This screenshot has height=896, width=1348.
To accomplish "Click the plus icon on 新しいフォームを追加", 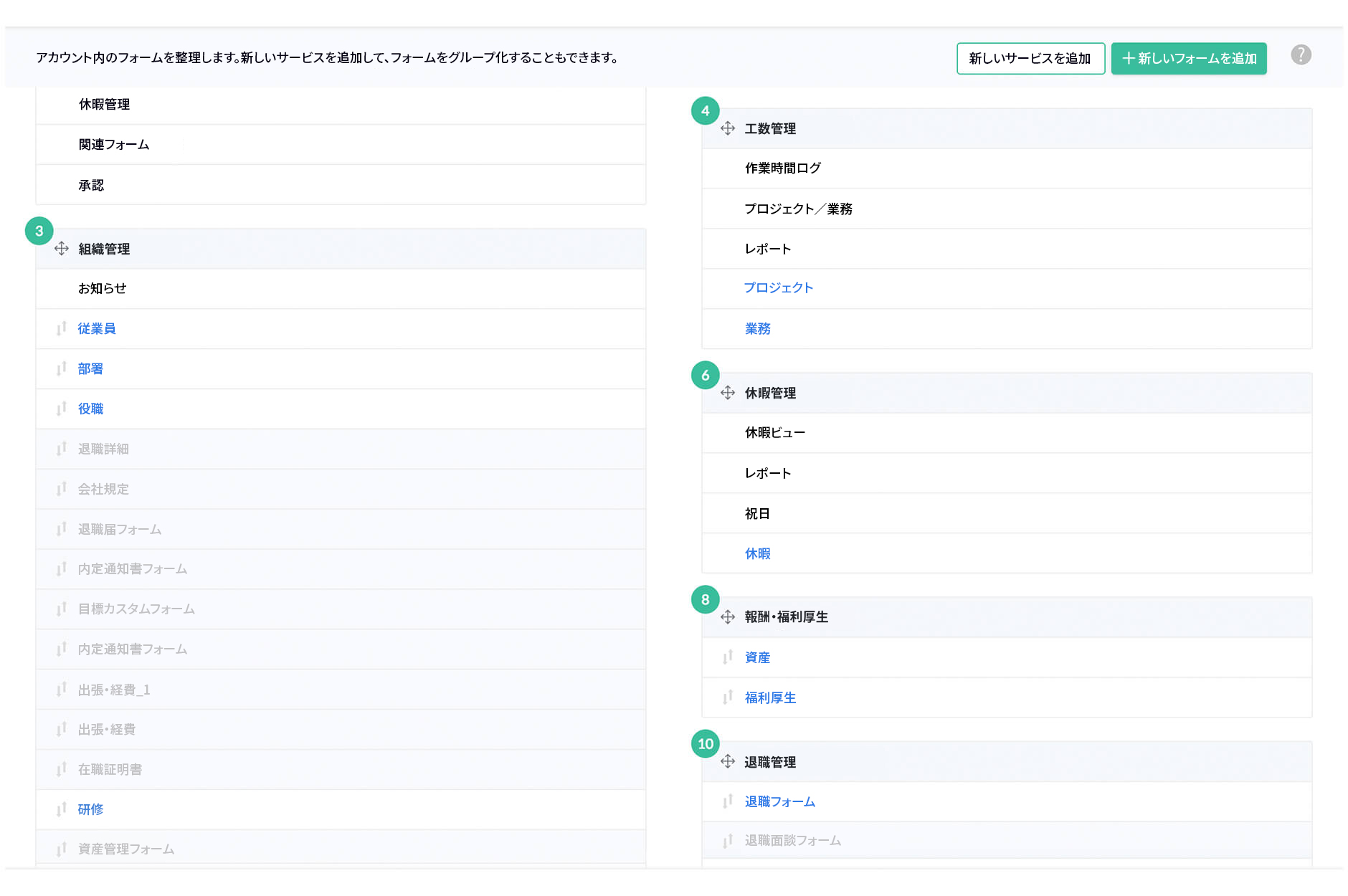I will coord(1128,58).
